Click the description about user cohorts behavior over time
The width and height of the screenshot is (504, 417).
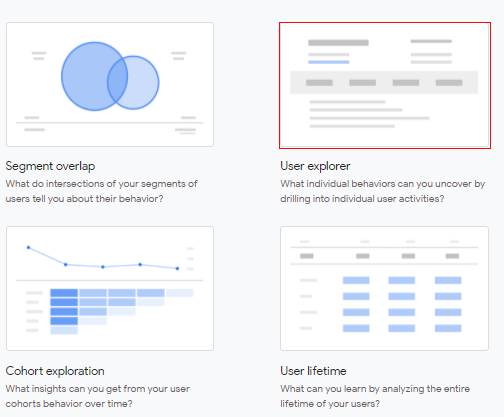[x=97, y=396]
